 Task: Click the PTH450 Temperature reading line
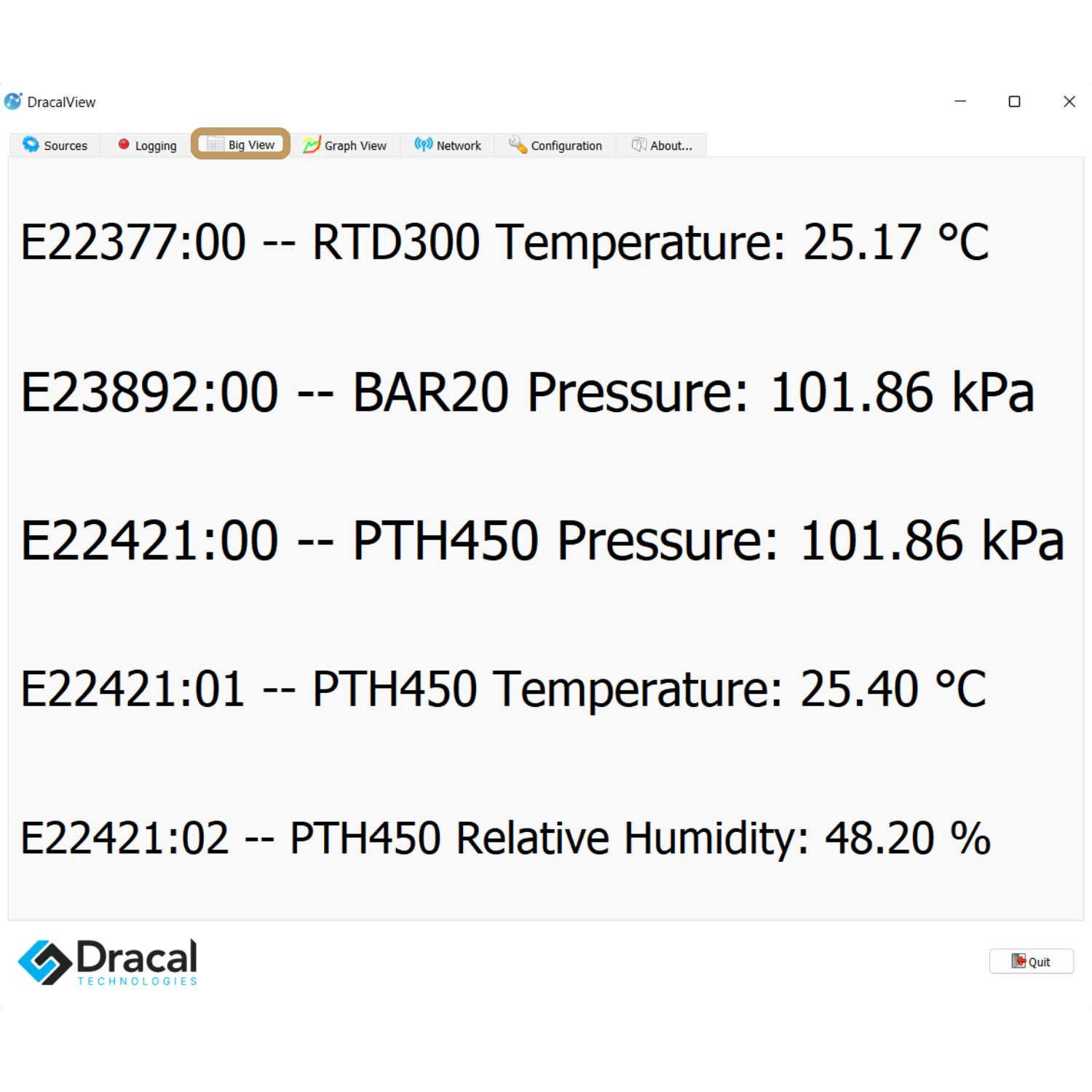click(503, 689)
